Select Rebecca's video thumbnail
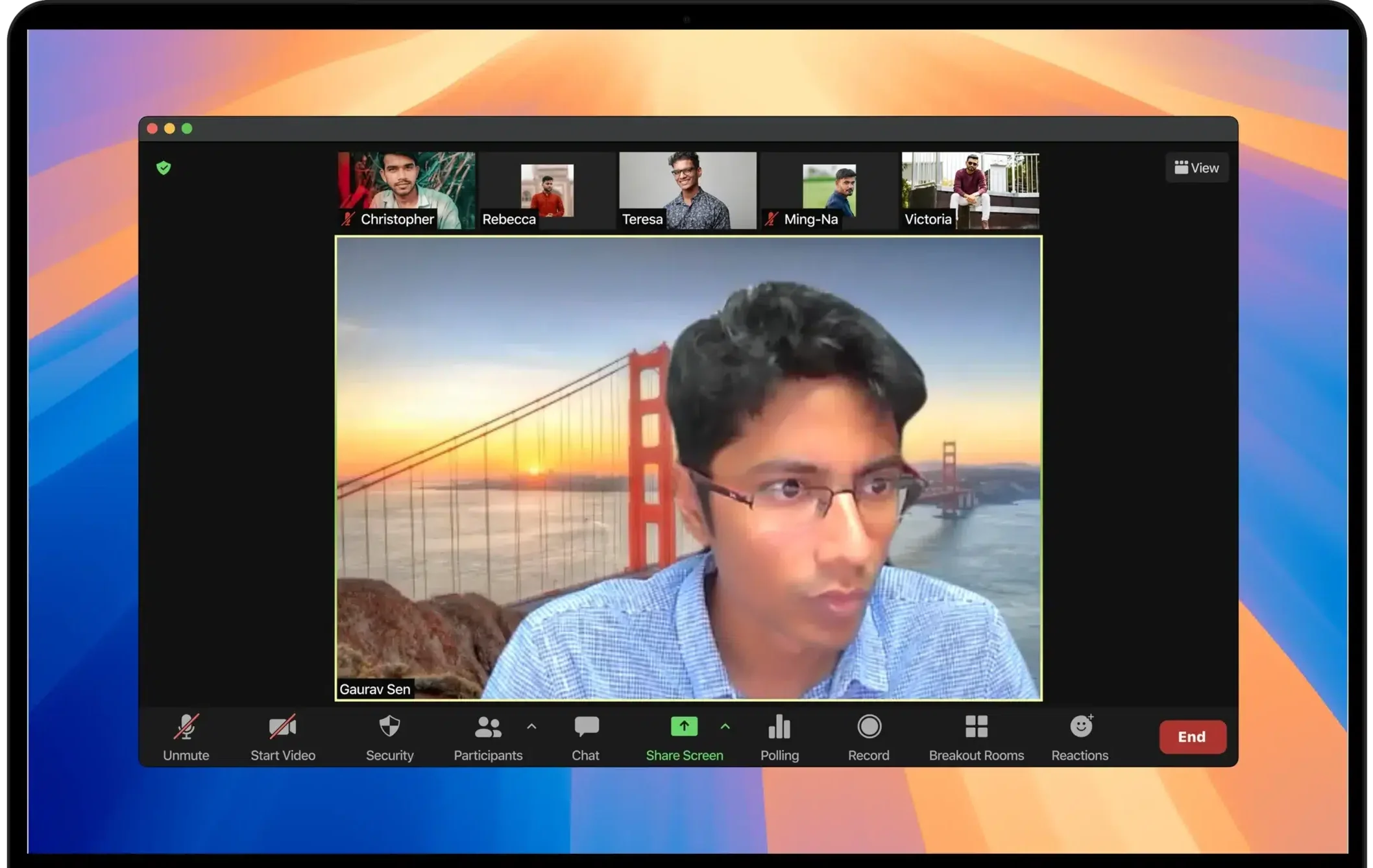 tap(547, 190)
